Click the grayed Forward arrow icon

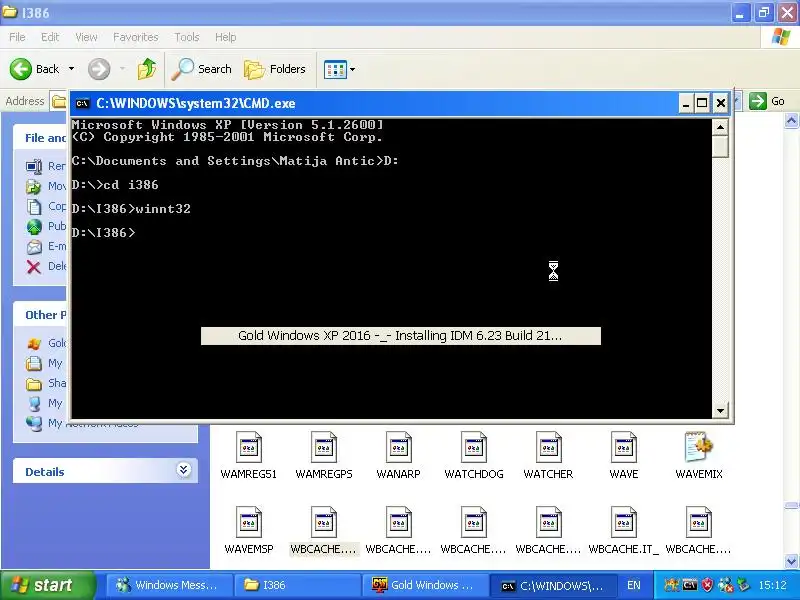(99, 69)
